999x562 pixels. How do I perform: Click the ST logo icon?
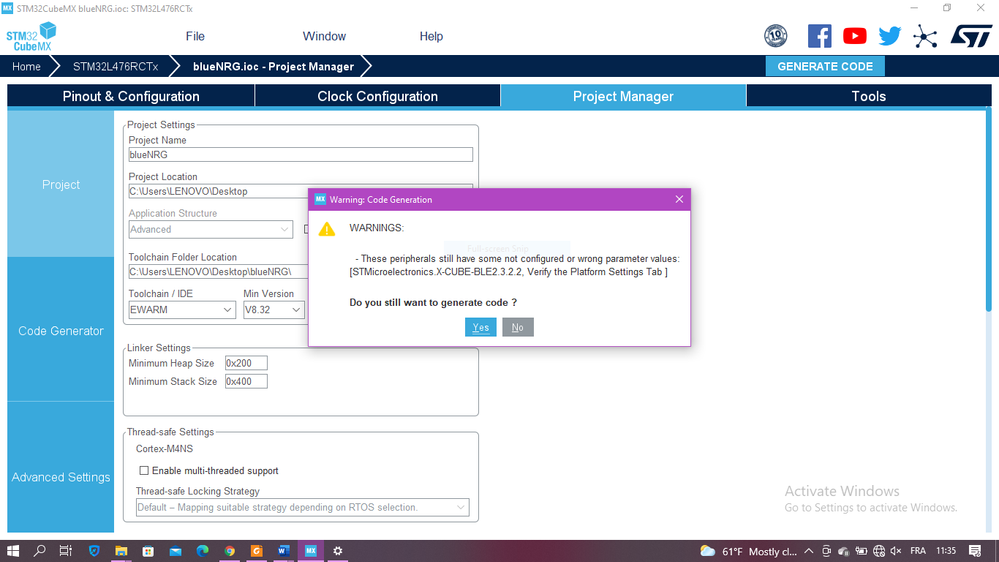(x=971, y=36)
